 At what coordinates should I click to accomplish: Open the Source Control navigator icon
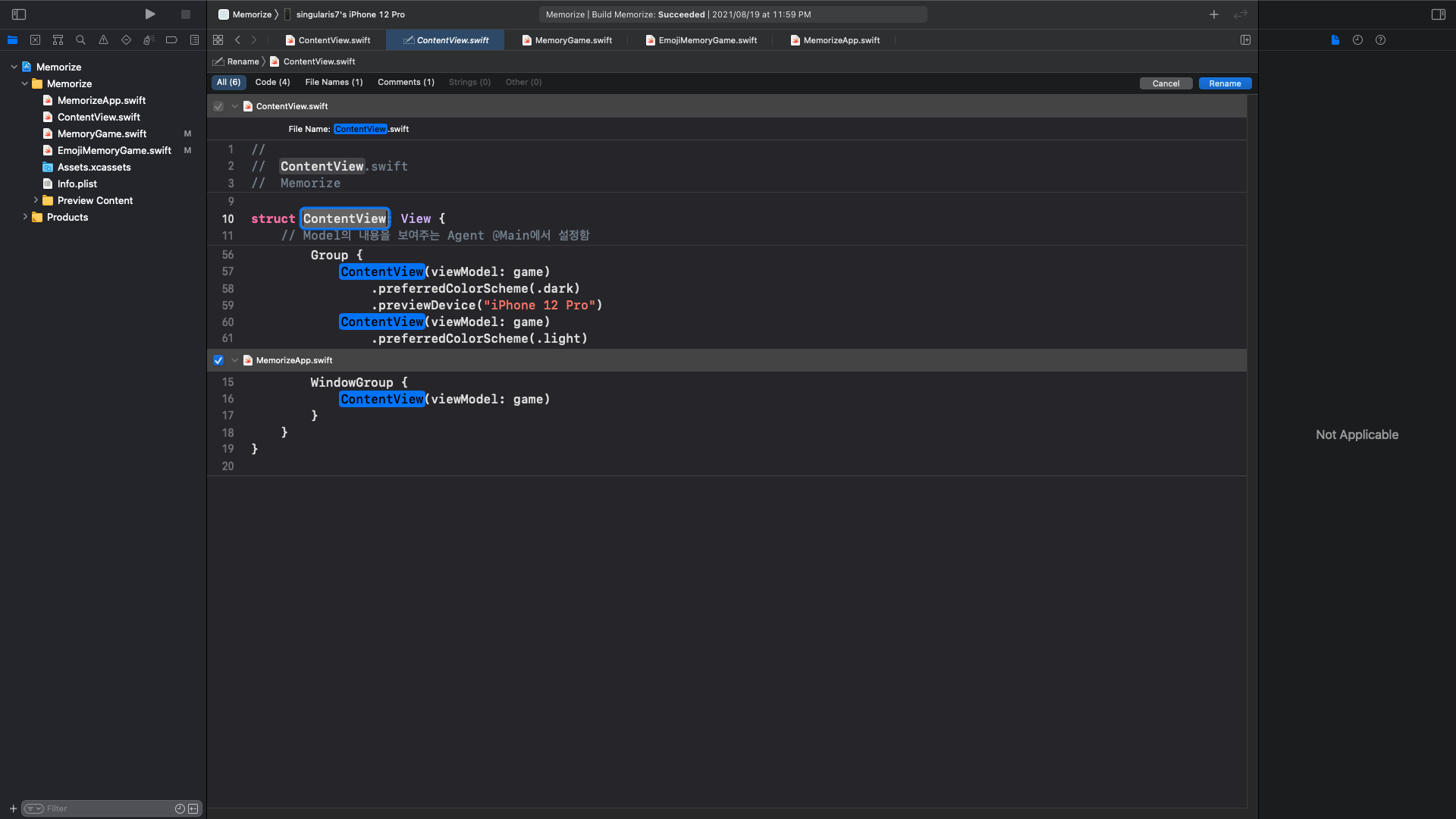tap(35, 40)
